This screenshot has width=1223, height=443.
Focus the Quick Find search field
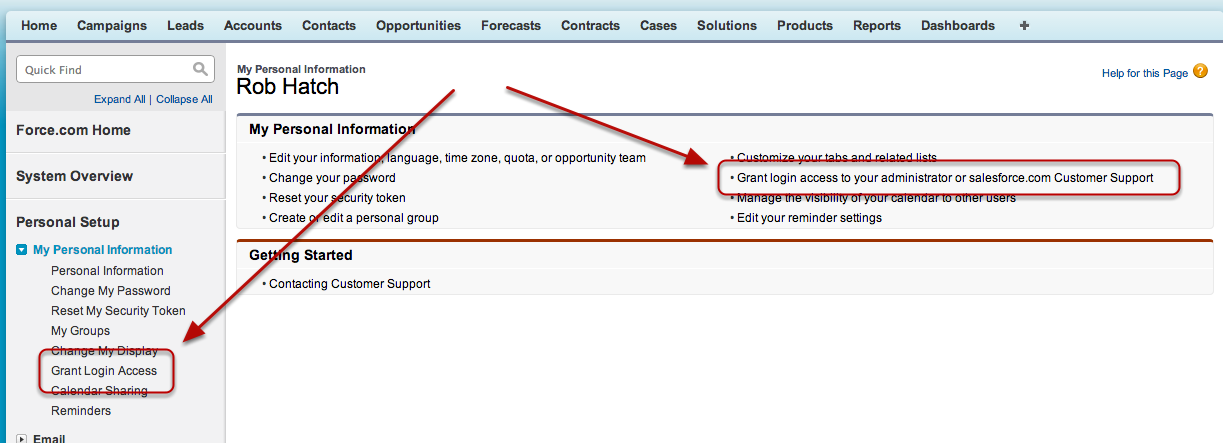105,69
